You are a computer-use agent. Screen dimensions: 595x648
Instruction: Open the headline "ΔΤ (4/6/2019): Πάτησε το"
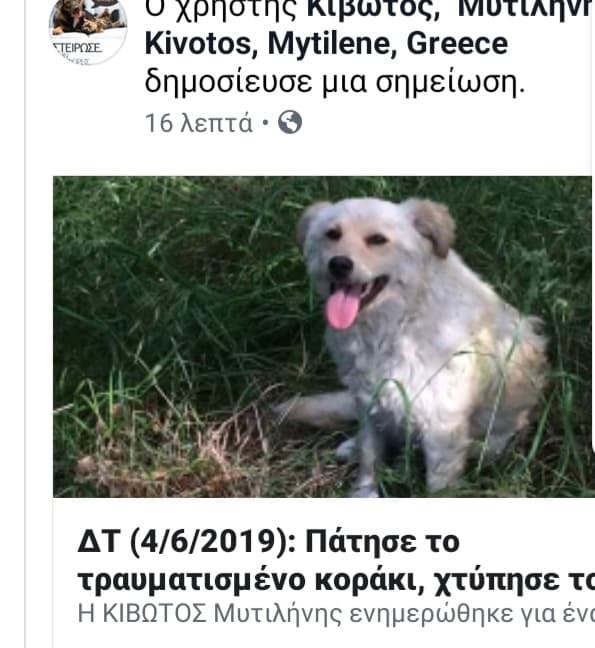coord(268,542)
